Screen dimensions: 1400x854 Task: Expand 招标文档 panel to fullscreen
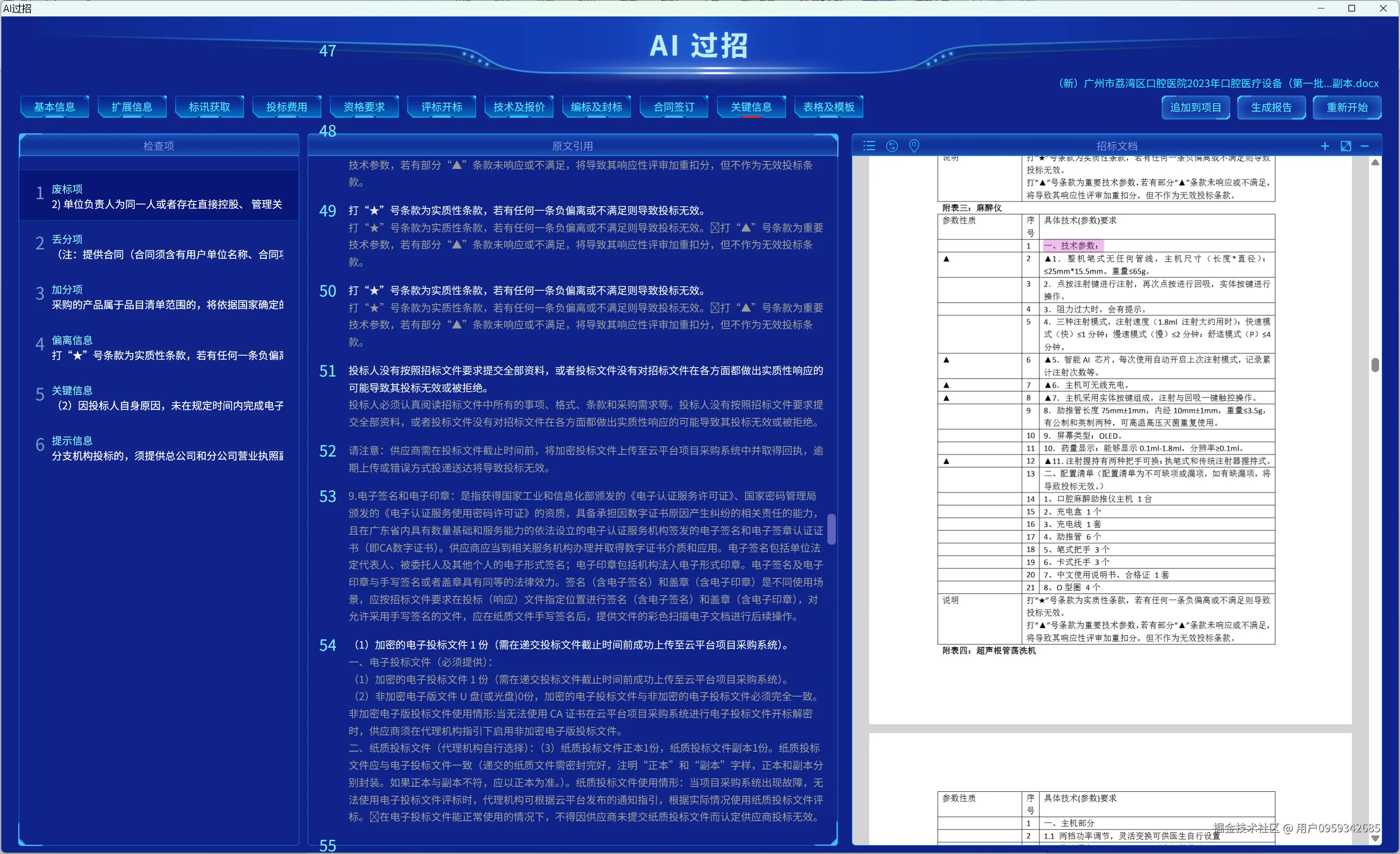(x=1345, y=146)
